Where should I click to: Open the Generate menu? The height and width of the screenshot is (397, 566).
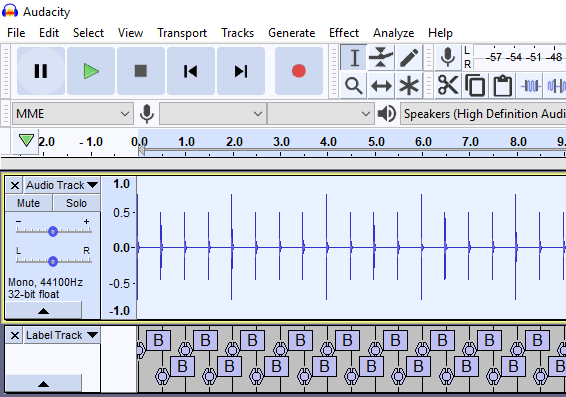[292, 33]
